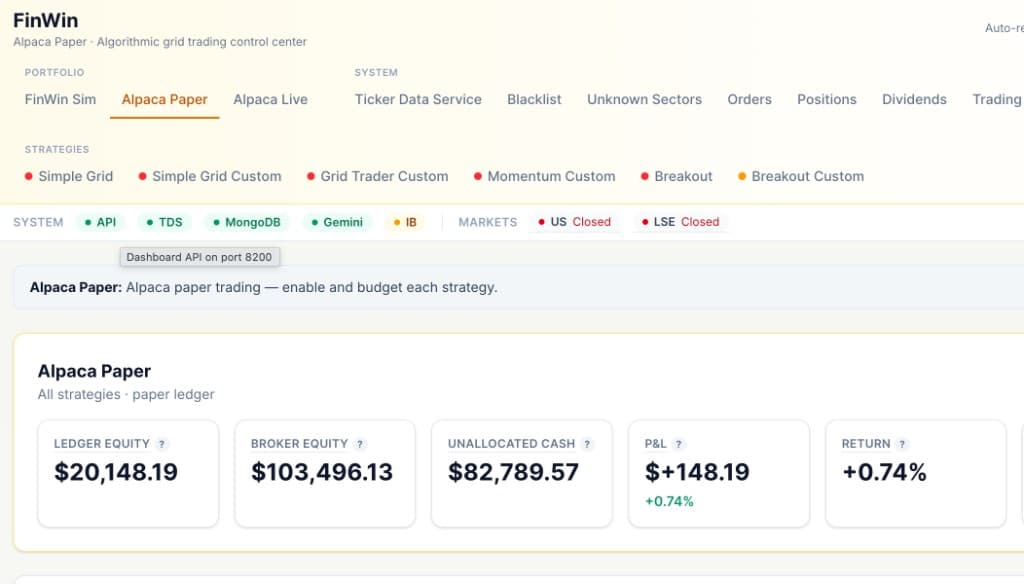Screen dimensions: 1024x584
Task: Select the Breakout Custom strategy
Action: click(801, 176)
